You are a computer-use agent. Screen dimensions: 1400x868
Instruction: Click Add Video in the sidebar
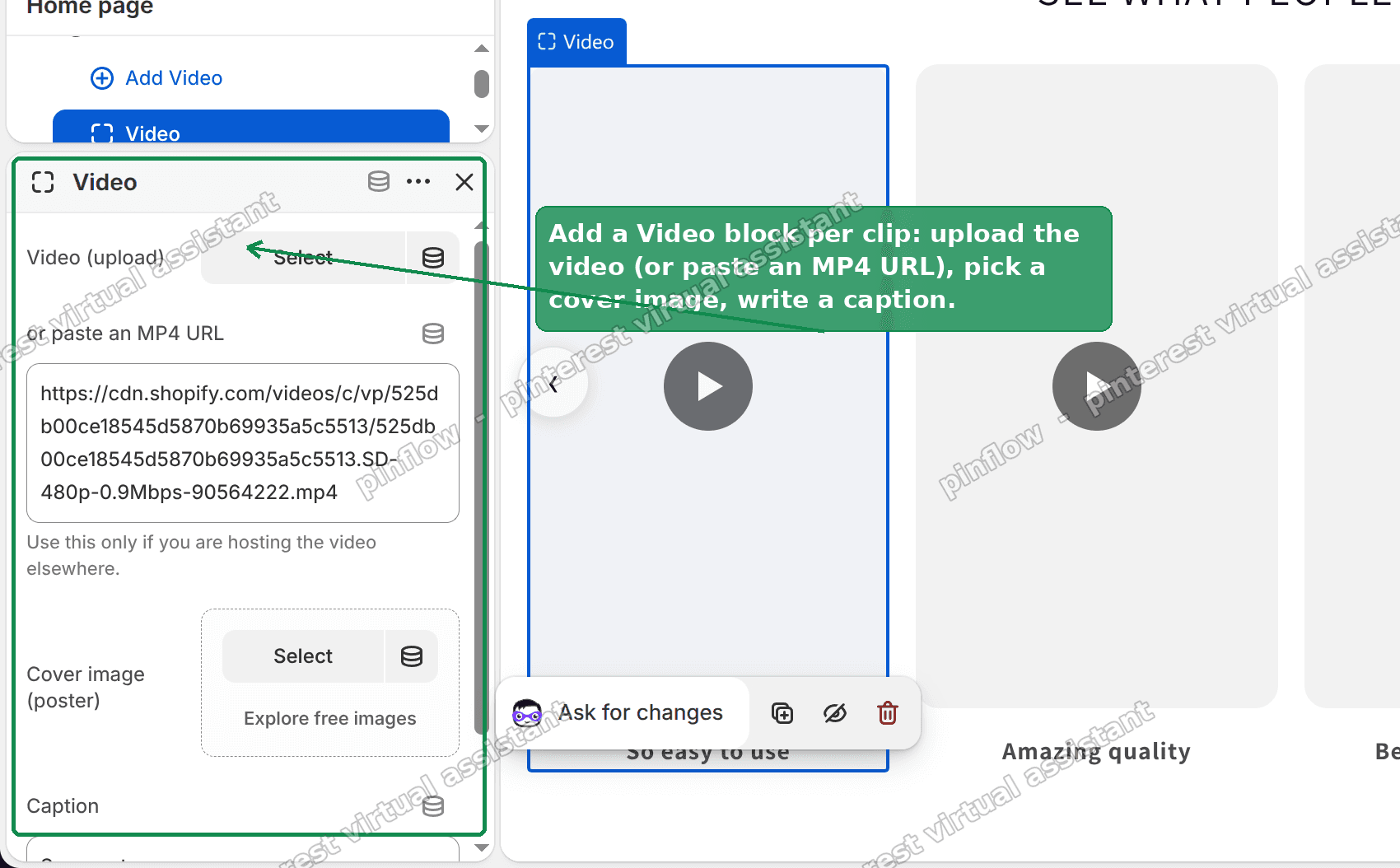(174, 78)
